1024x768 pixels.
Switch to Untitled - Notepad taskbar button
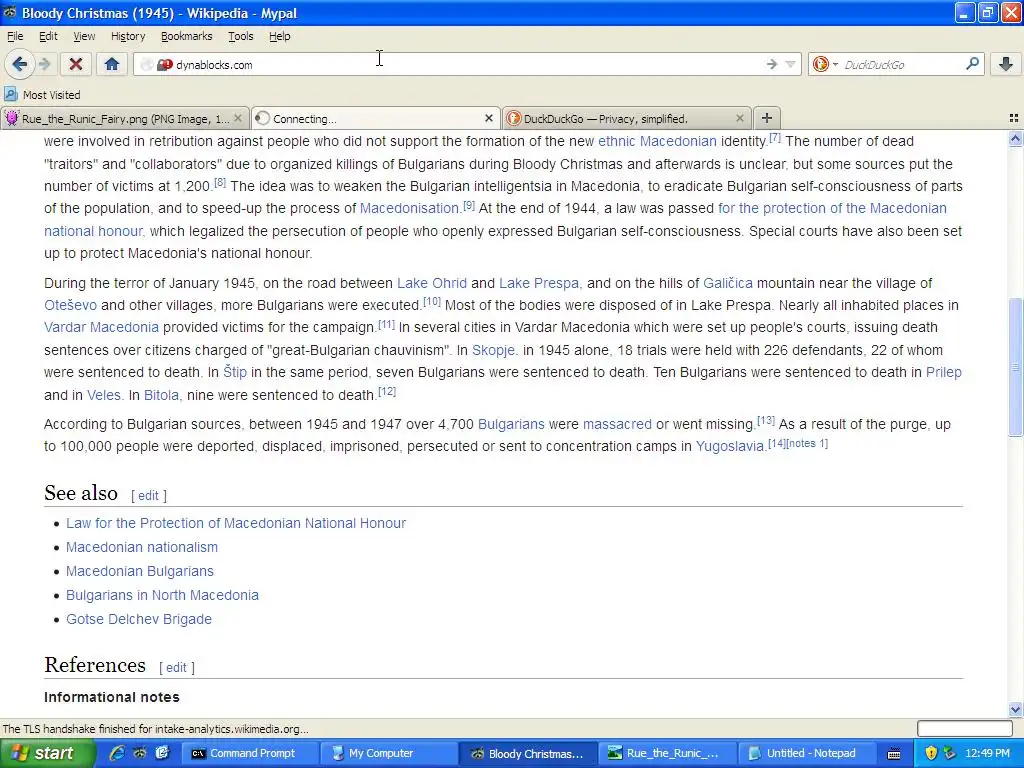(808, 754)
